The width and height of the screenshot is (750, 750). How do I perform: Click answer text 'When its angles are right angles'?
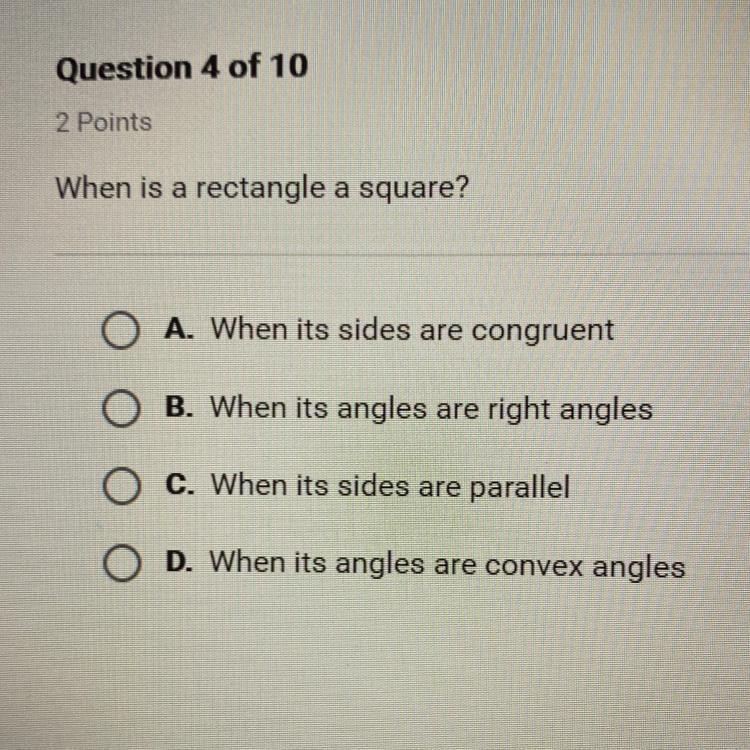[432, 409]
